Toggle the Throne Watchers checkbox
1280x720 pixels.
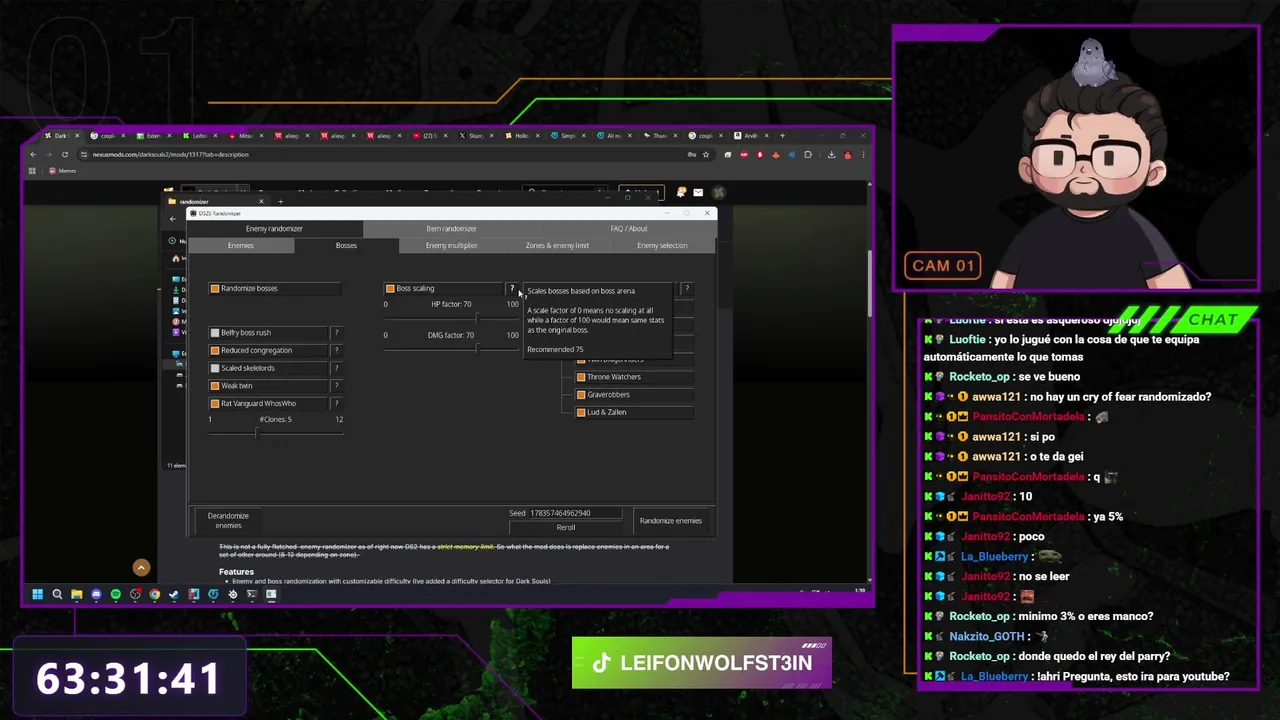tap(581, 377)
